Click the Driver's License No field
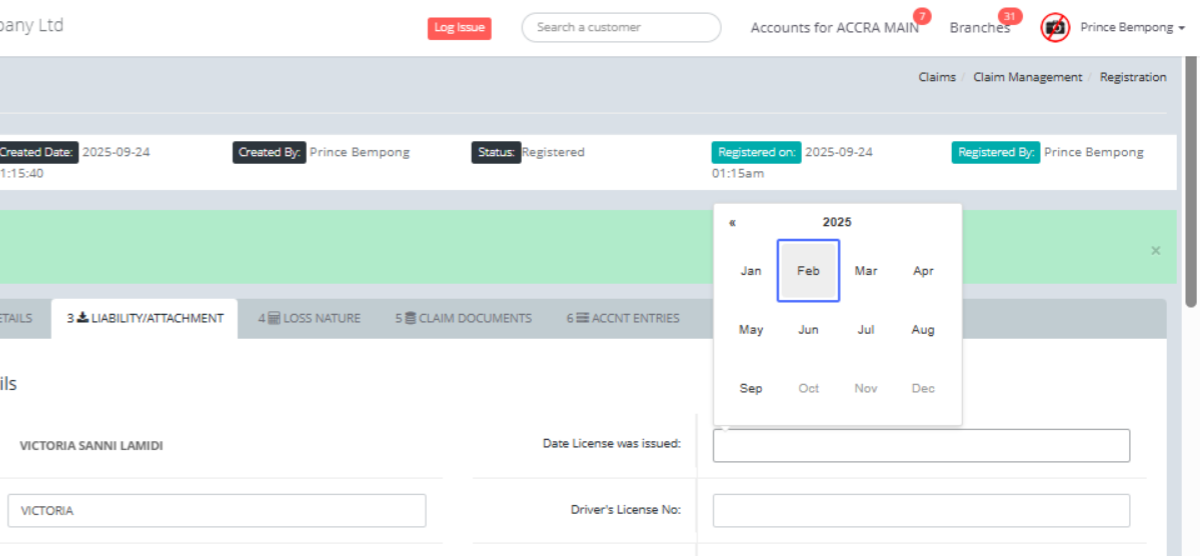This screenshot has width=1200, height=556. 921,510
